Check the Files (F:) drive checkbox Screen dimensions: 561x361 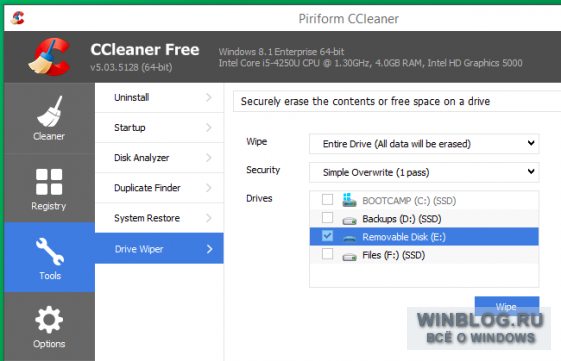click(327, 254)
